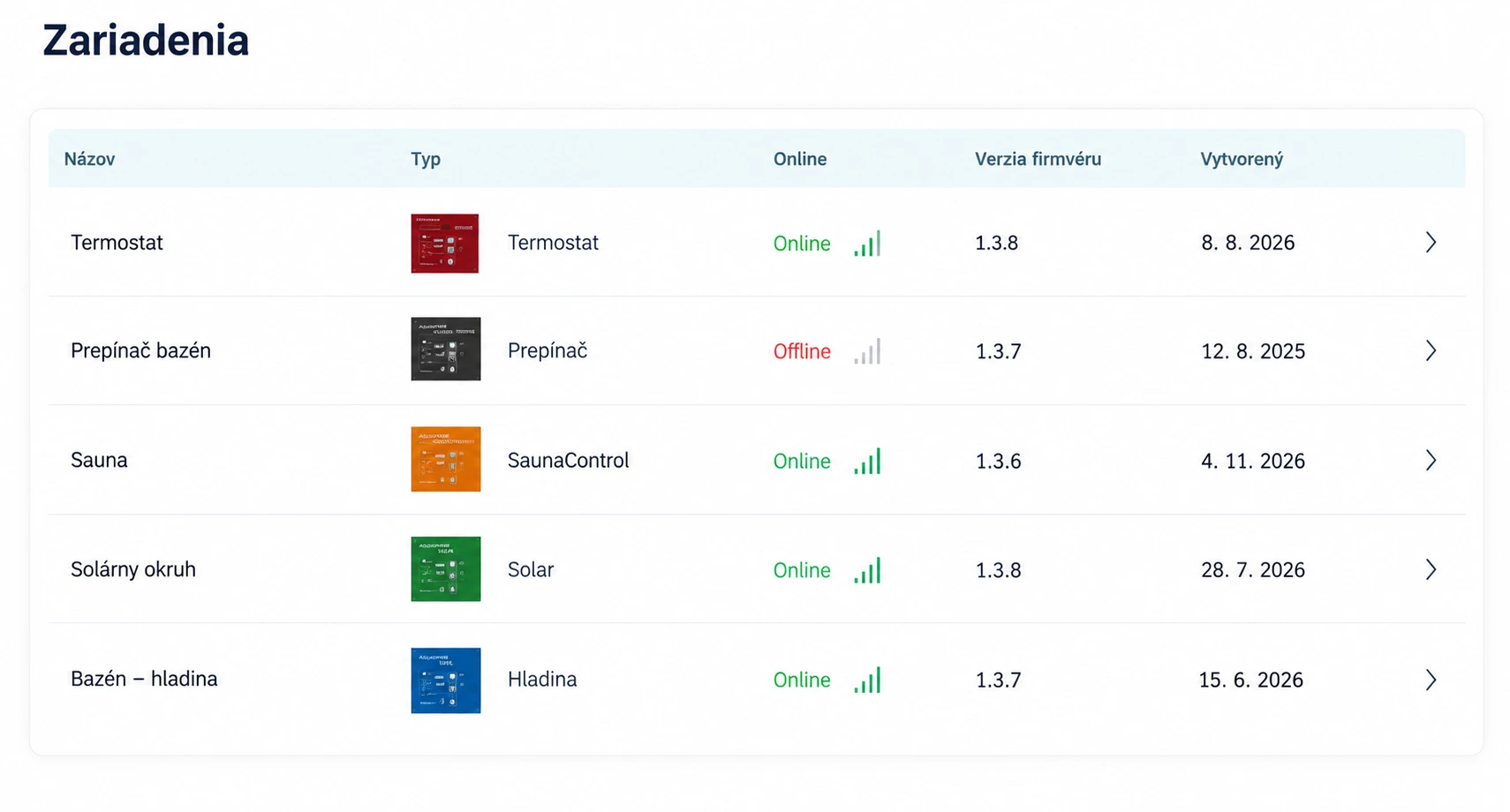Click the Prepínač bazén grey signal icon

click(867, 351)
